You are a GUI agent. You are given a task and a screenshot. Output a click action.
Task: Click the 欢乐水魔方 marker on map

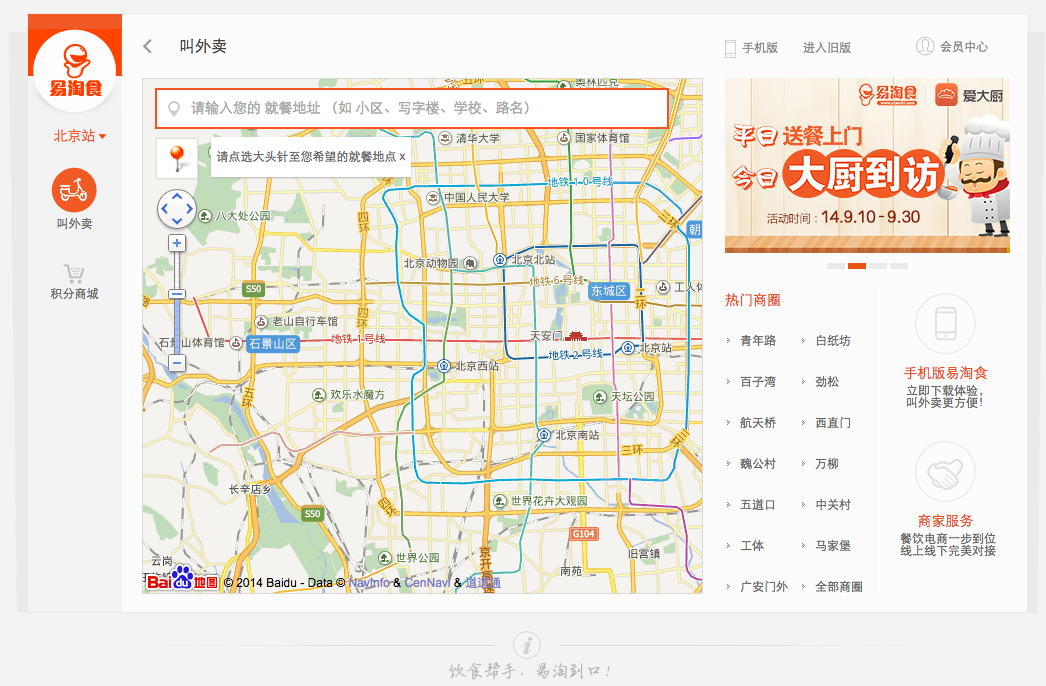[319, 395]
